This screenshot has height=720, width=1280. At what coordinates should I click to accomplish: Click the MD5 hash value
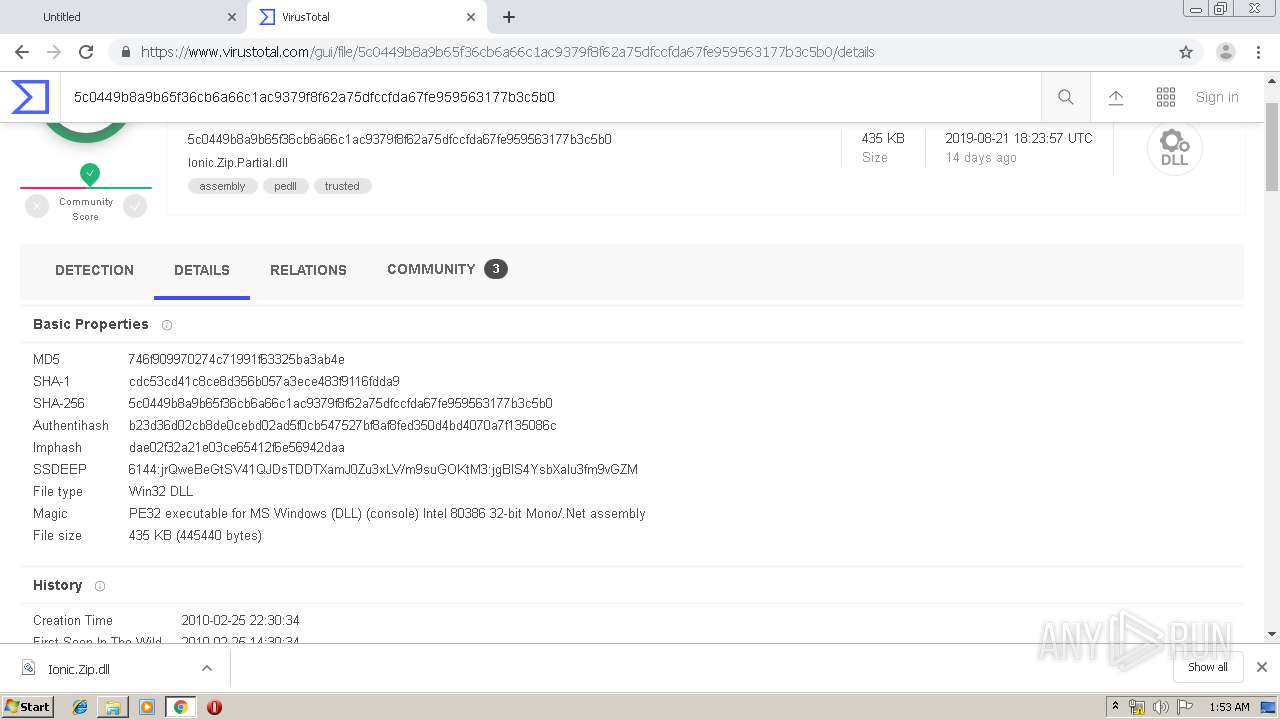236,359
